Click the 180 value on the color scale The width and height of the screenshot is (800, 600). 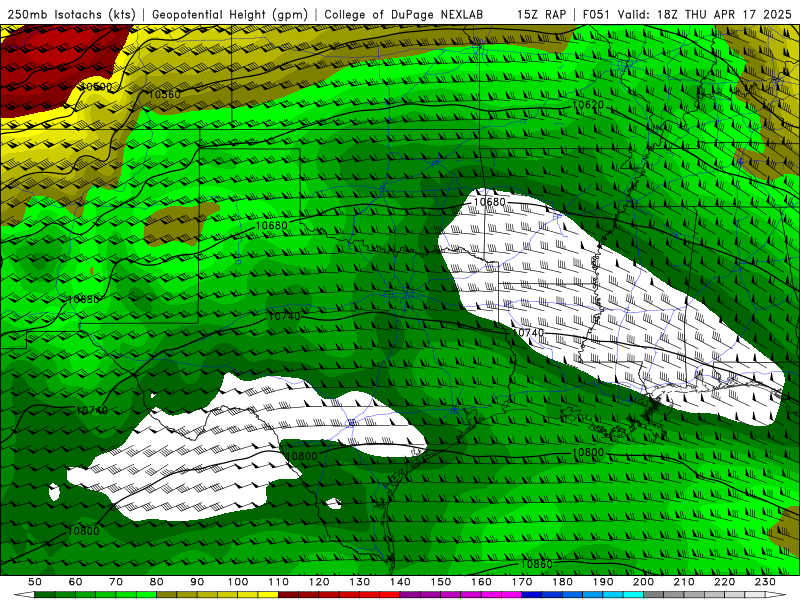click(562, 582)
